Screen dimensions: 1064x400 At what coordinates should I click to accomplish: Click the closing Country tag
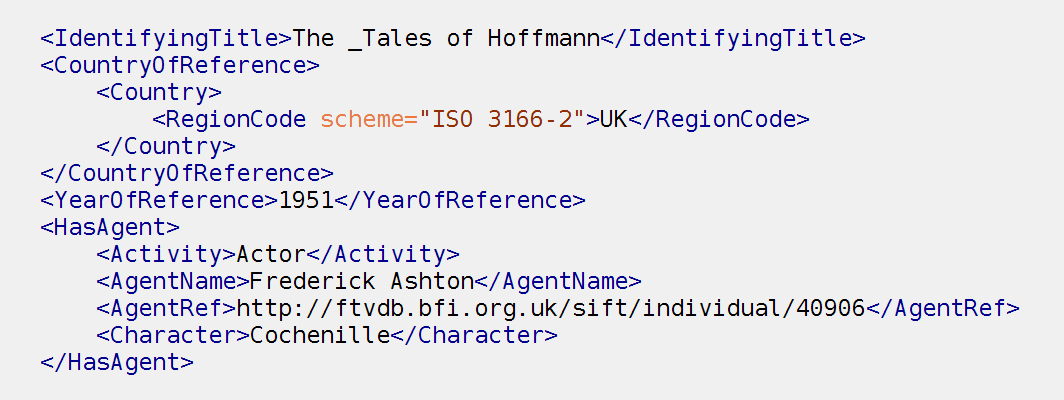click(166, 146)
